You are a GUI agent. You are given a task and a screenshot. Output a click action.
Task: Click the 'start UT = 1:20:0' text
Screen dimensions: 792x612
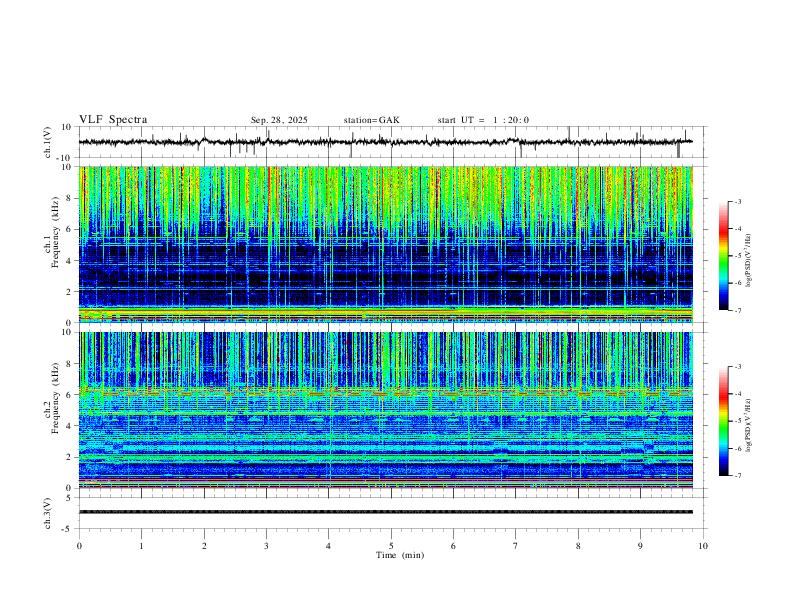[483, 120]
